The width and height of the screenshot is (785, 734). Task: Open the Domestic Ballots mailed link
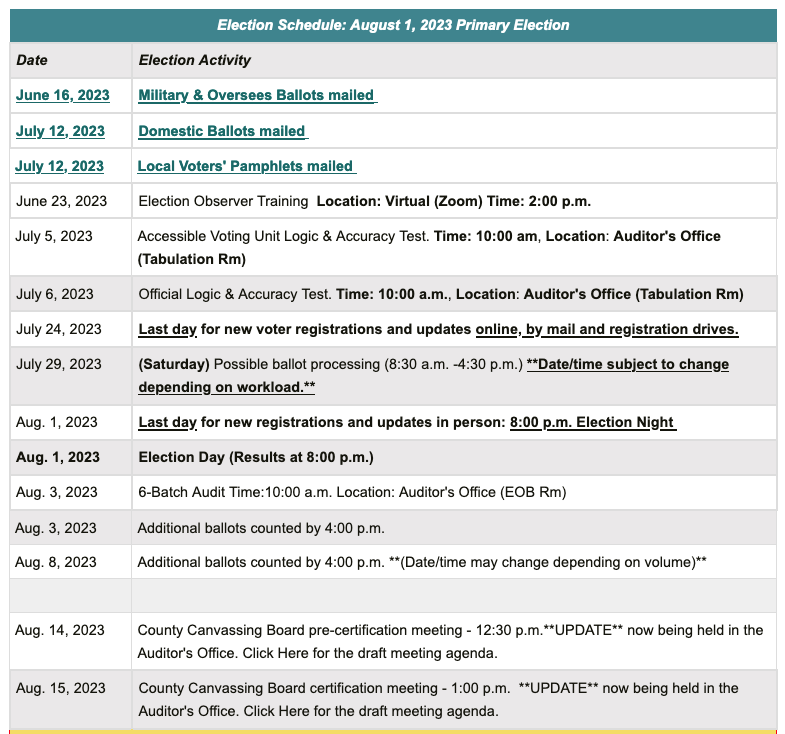pos(222,132)
